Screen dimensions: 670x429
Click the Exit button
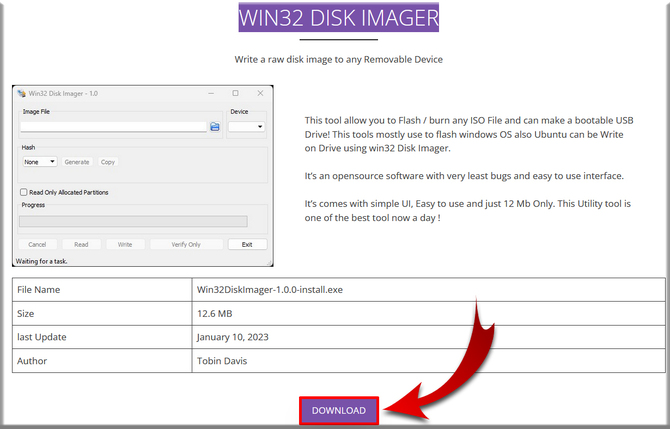[247, 244]
